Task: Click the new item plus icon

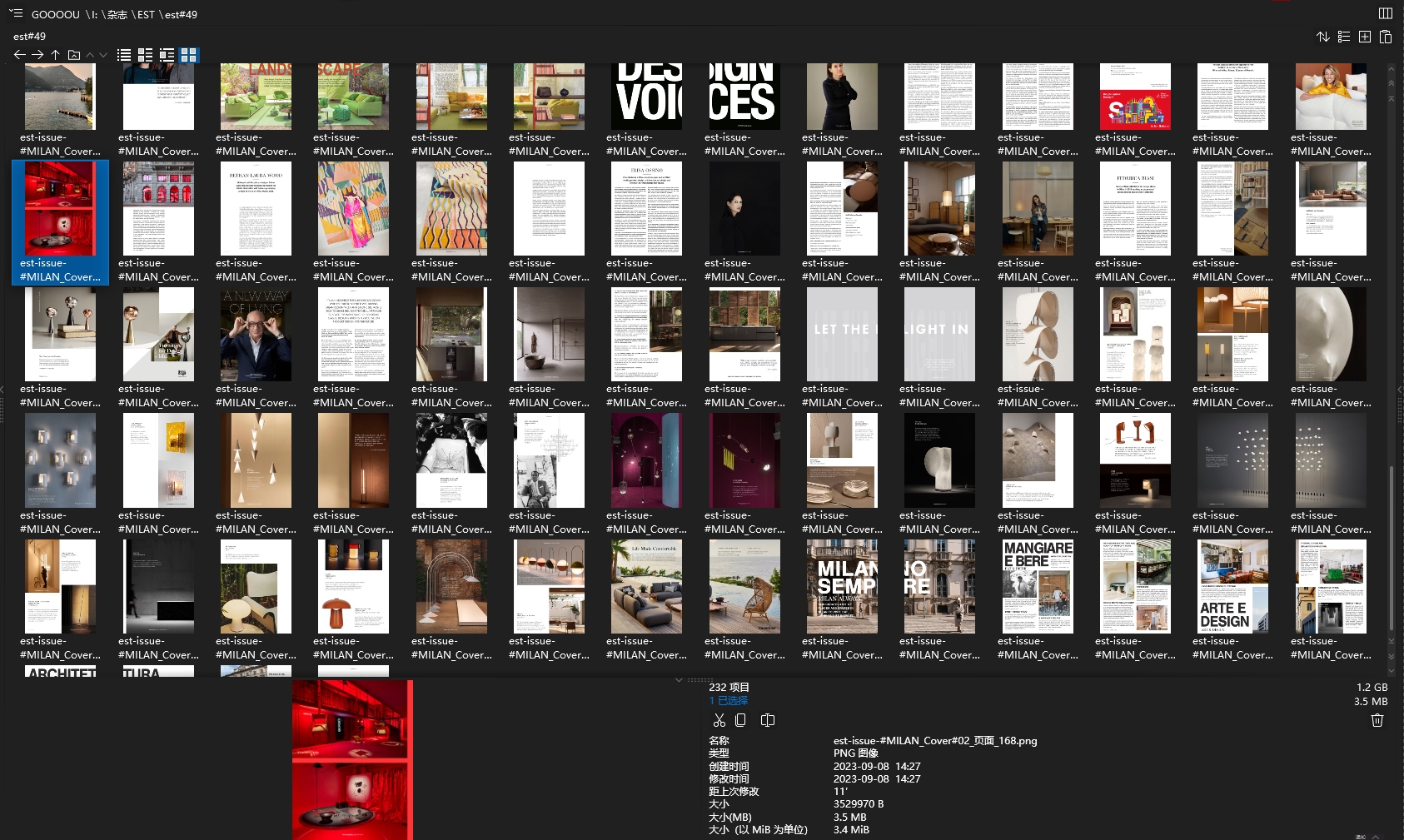Action: pos(1365,37)
